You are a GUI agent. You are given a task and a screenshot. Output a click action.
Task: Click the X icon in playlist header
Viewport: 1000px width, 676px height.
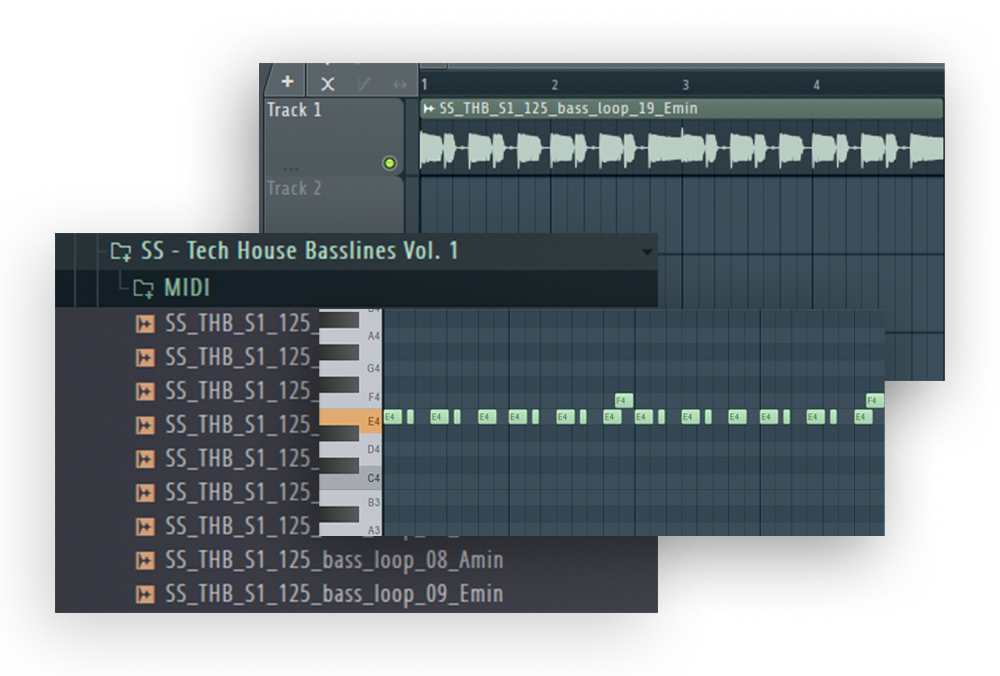point(327,84)
